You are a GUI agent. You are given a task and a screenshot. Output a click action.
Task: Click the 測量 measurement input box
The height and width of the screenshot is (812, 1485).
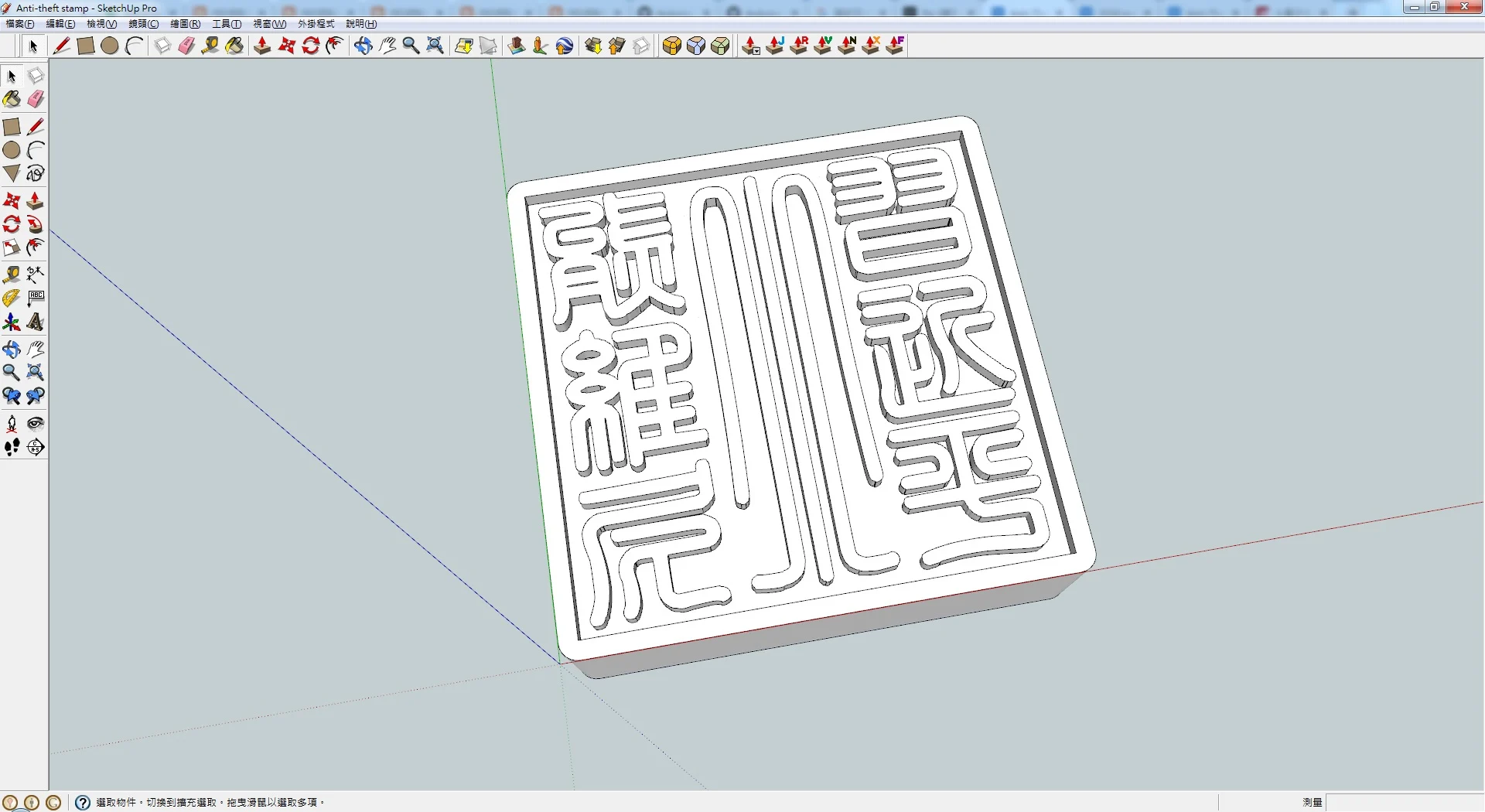coord(1405,802)
